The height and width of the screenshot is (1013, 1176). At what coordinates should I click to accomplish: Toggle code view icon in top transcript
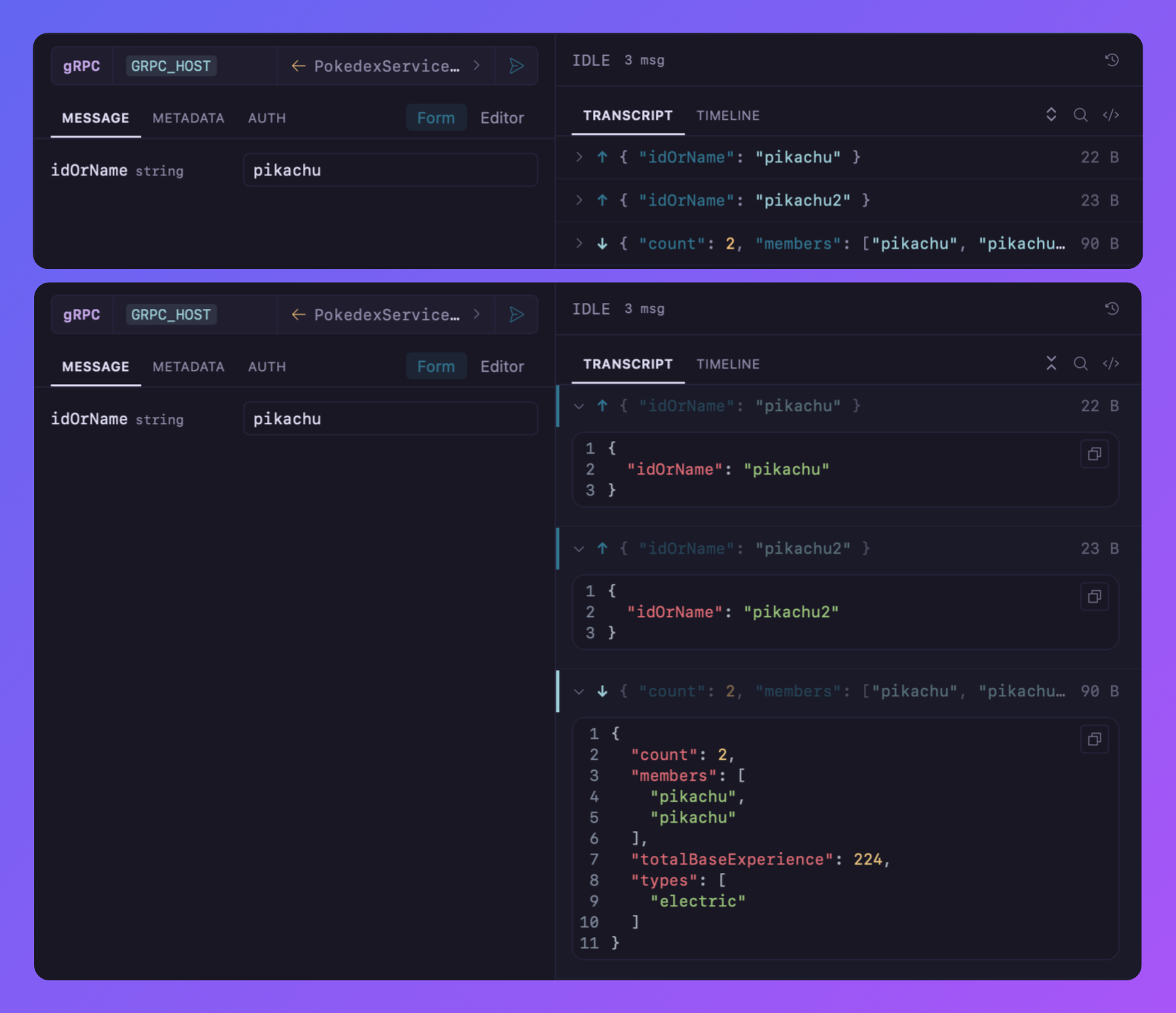tap(1111, 115)
